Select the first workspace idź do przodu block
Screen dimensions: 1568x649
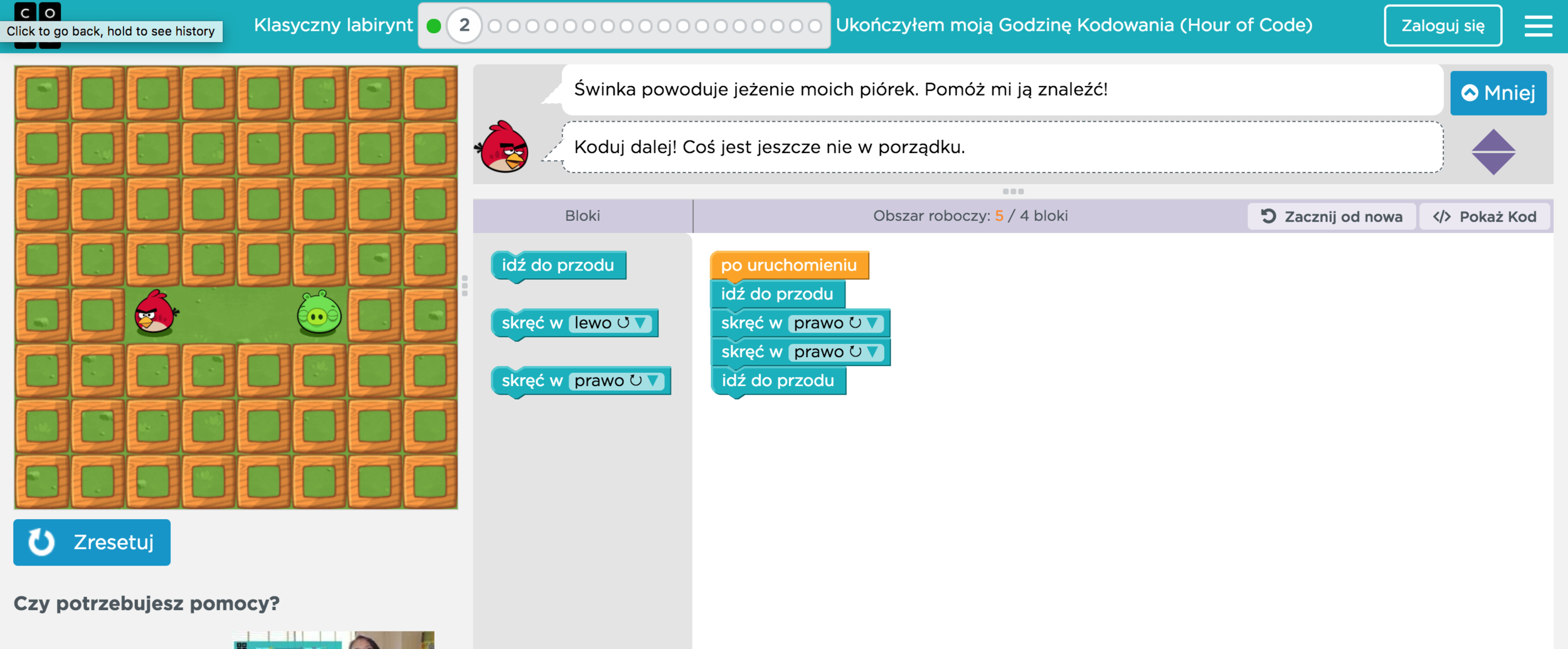coord(778,294)
